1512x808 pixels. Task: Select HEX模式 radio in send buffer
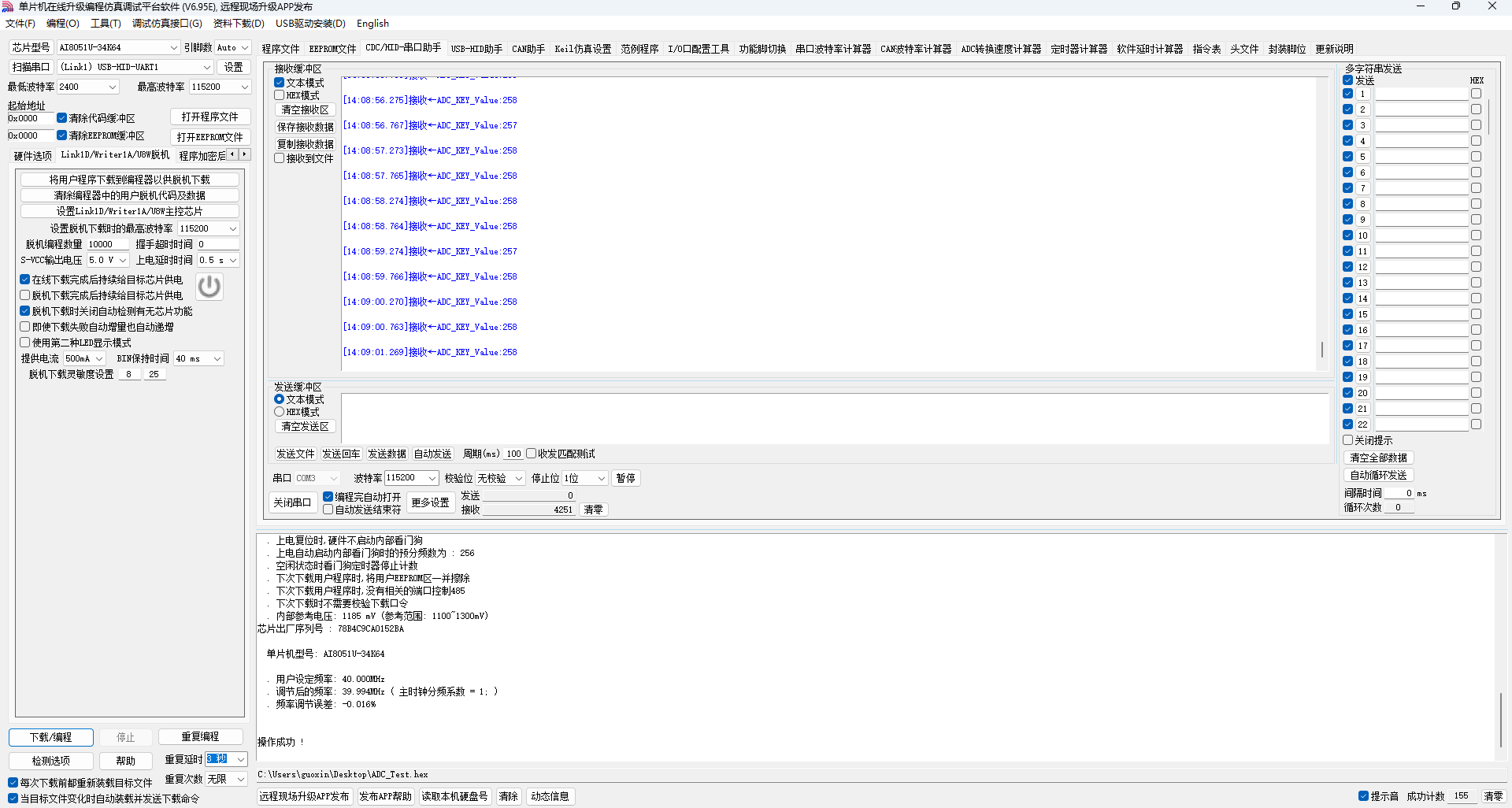tap(279, 412)
